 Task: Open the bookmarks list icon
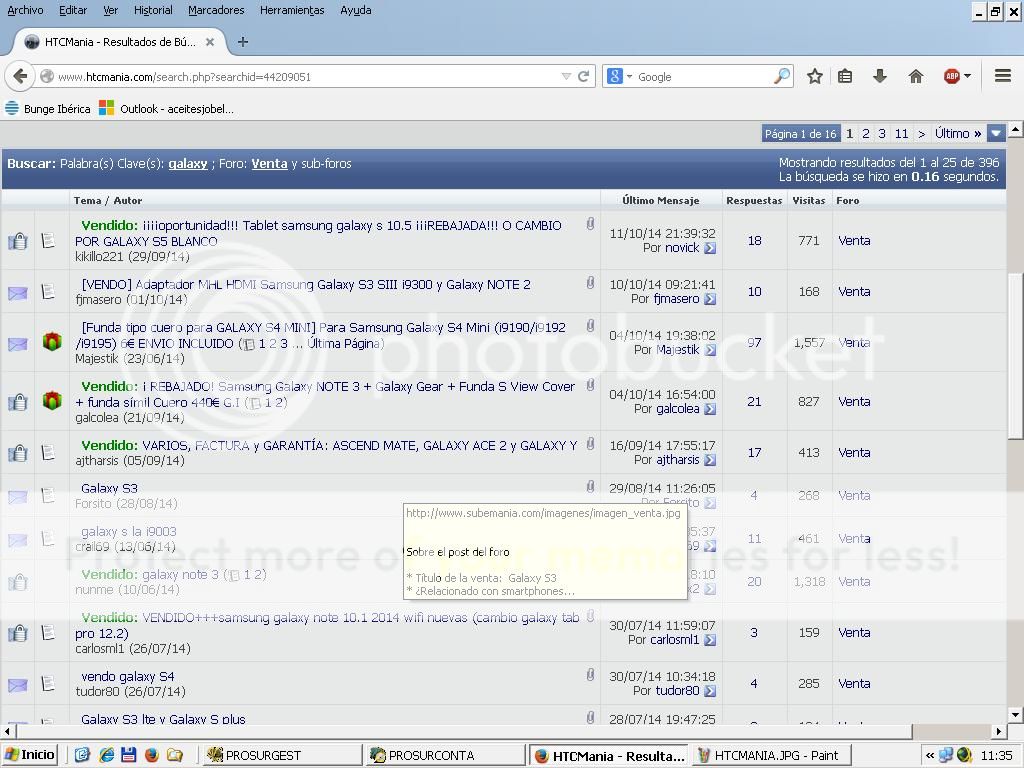845,76
